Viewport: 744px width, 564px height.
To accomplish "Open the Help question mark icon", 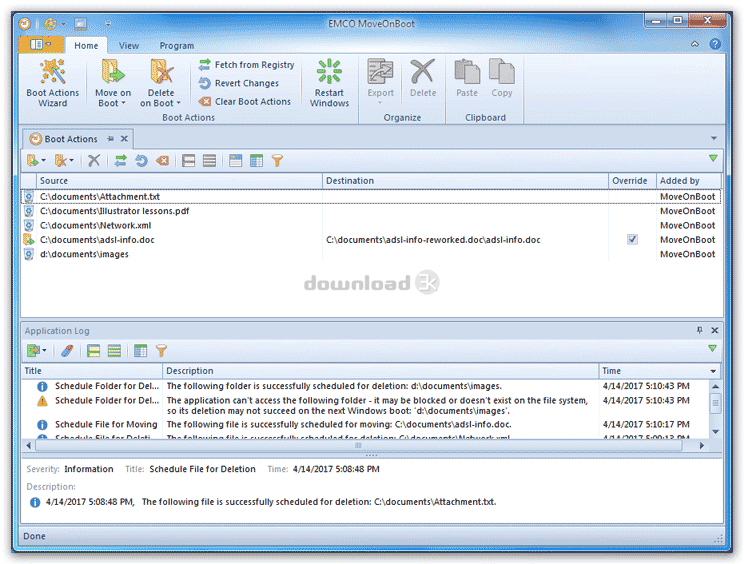I will click(715, 44).
